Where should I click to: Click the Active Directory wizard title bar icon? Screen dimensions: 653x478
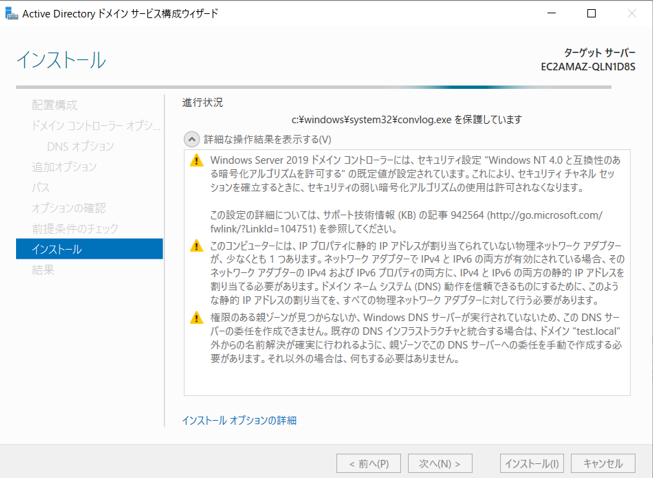pyautogui.click(x=11, y=13)
